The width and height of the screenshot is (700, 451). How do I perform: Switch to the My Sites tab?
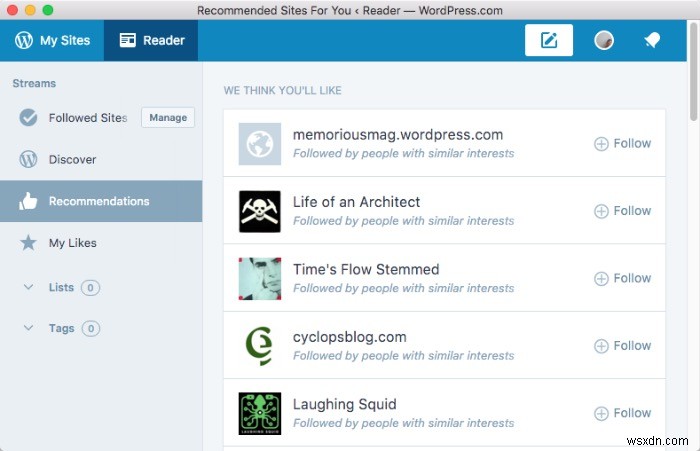[52, 40]
